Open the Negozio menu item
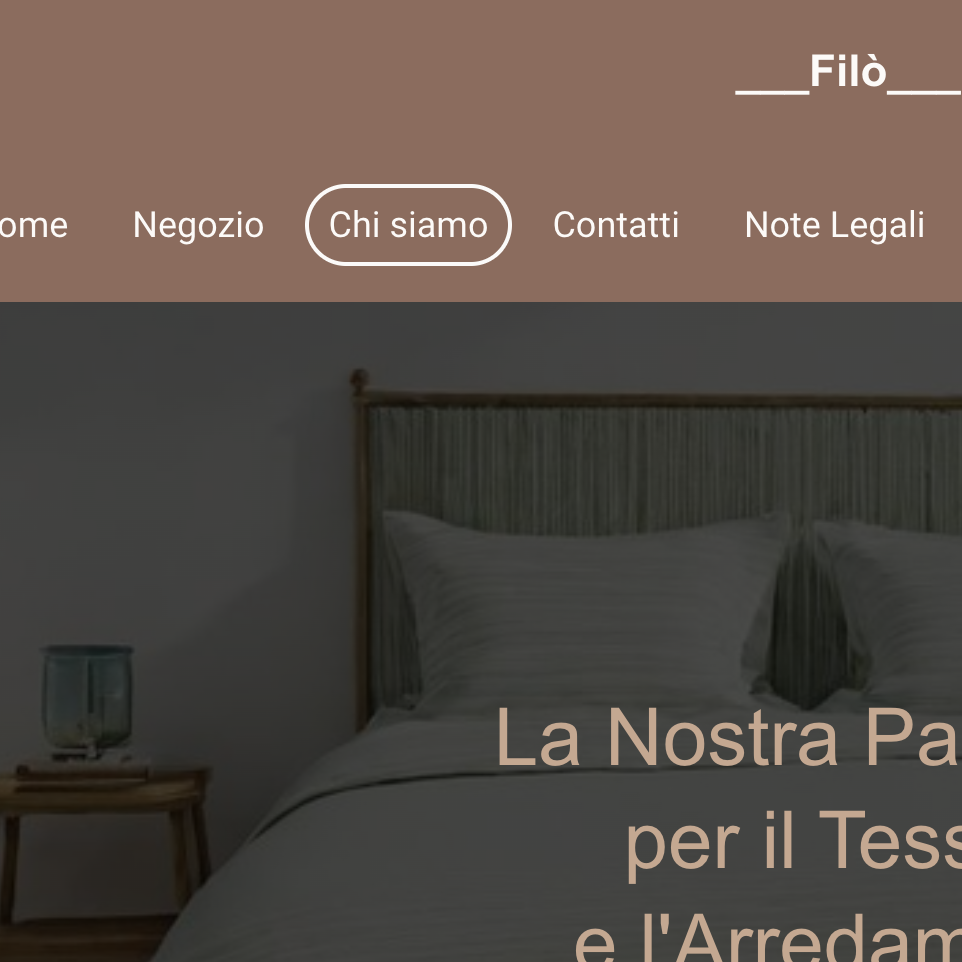This screenshot has width=962, height=962. (x=198, y=225)
